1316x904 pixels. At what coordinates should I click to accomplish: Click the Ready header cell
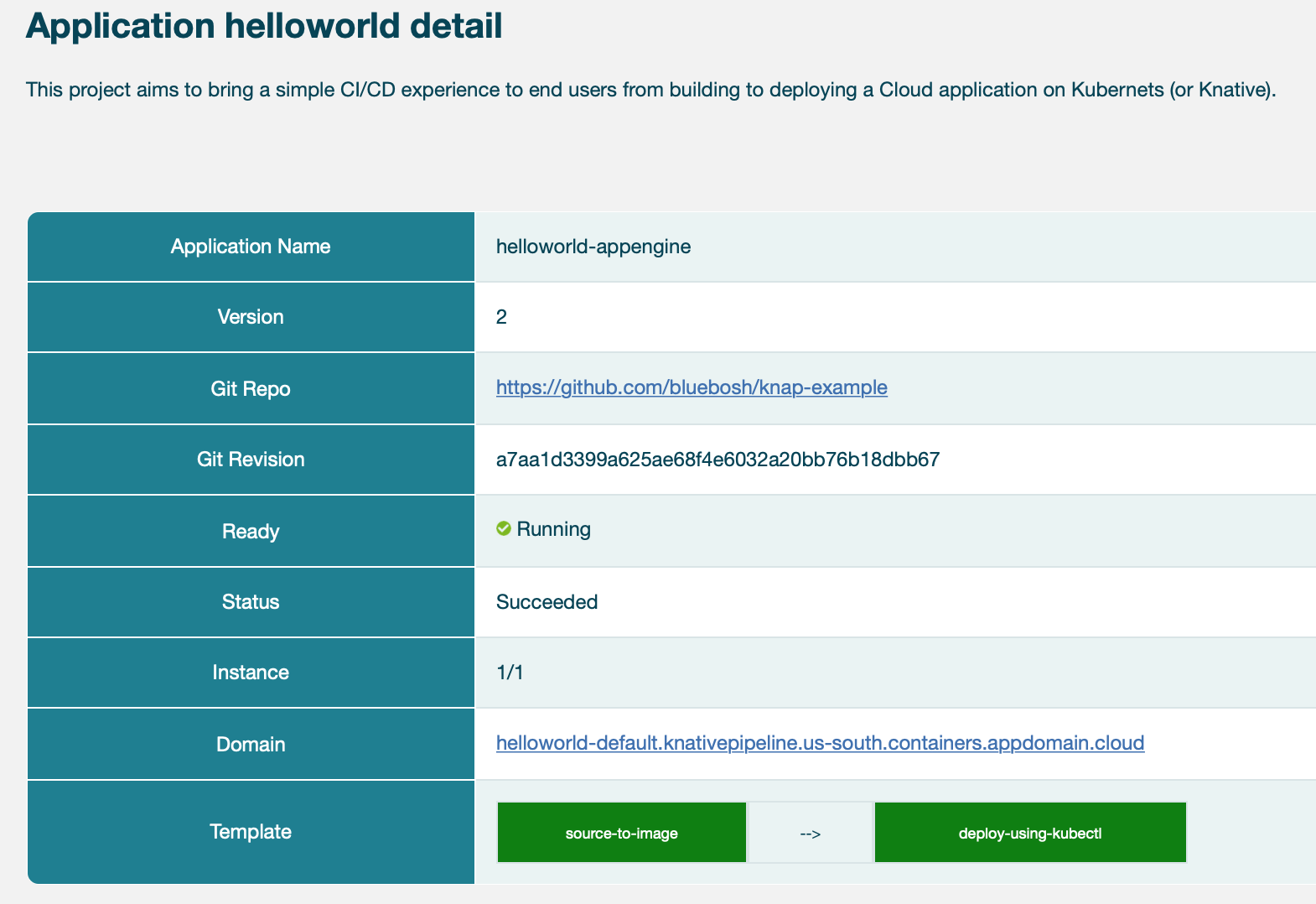[251, 531]
